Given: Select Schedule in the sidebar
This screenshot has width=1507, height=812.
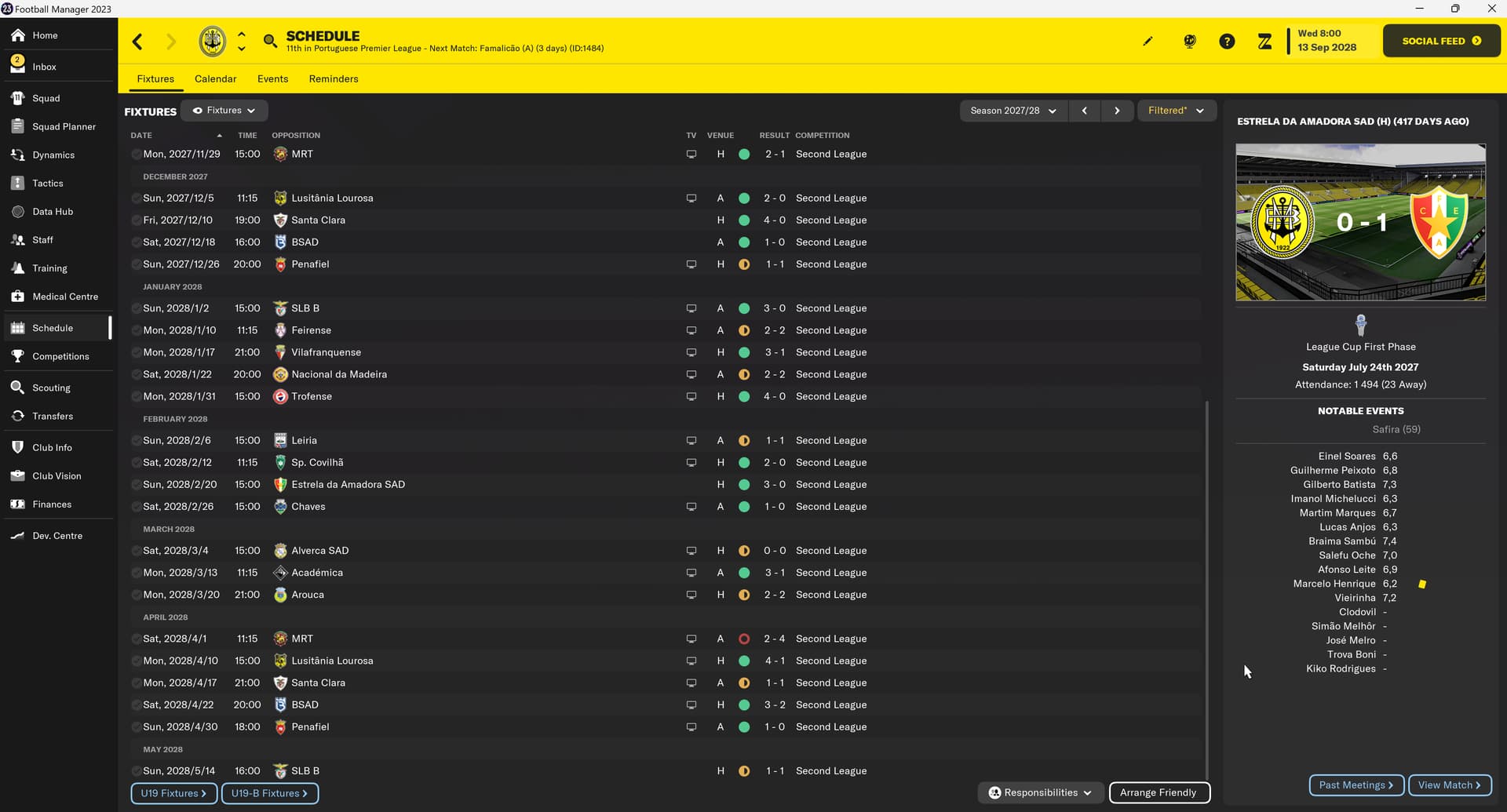Looking at the screenshot, I should click(57, 328).
